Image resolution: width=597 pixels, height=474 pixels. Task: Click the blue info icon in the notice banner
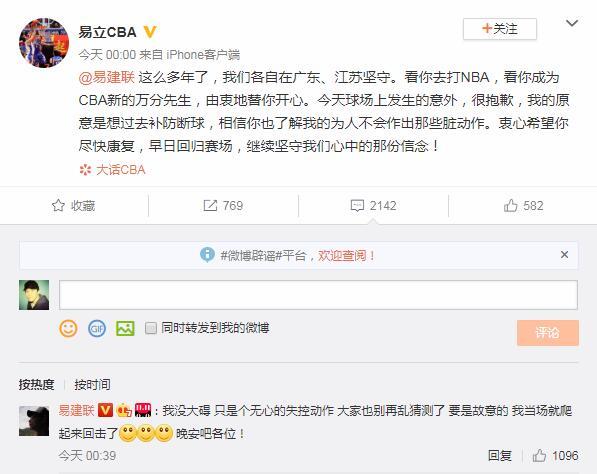click(207, 255)
